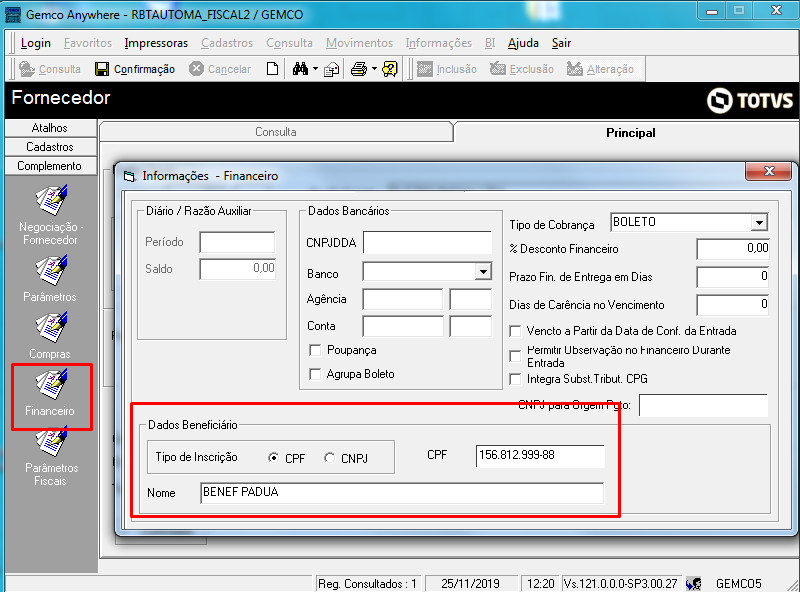Click the status bar user icon
This screenshot has height=592, width=800.
694,583
